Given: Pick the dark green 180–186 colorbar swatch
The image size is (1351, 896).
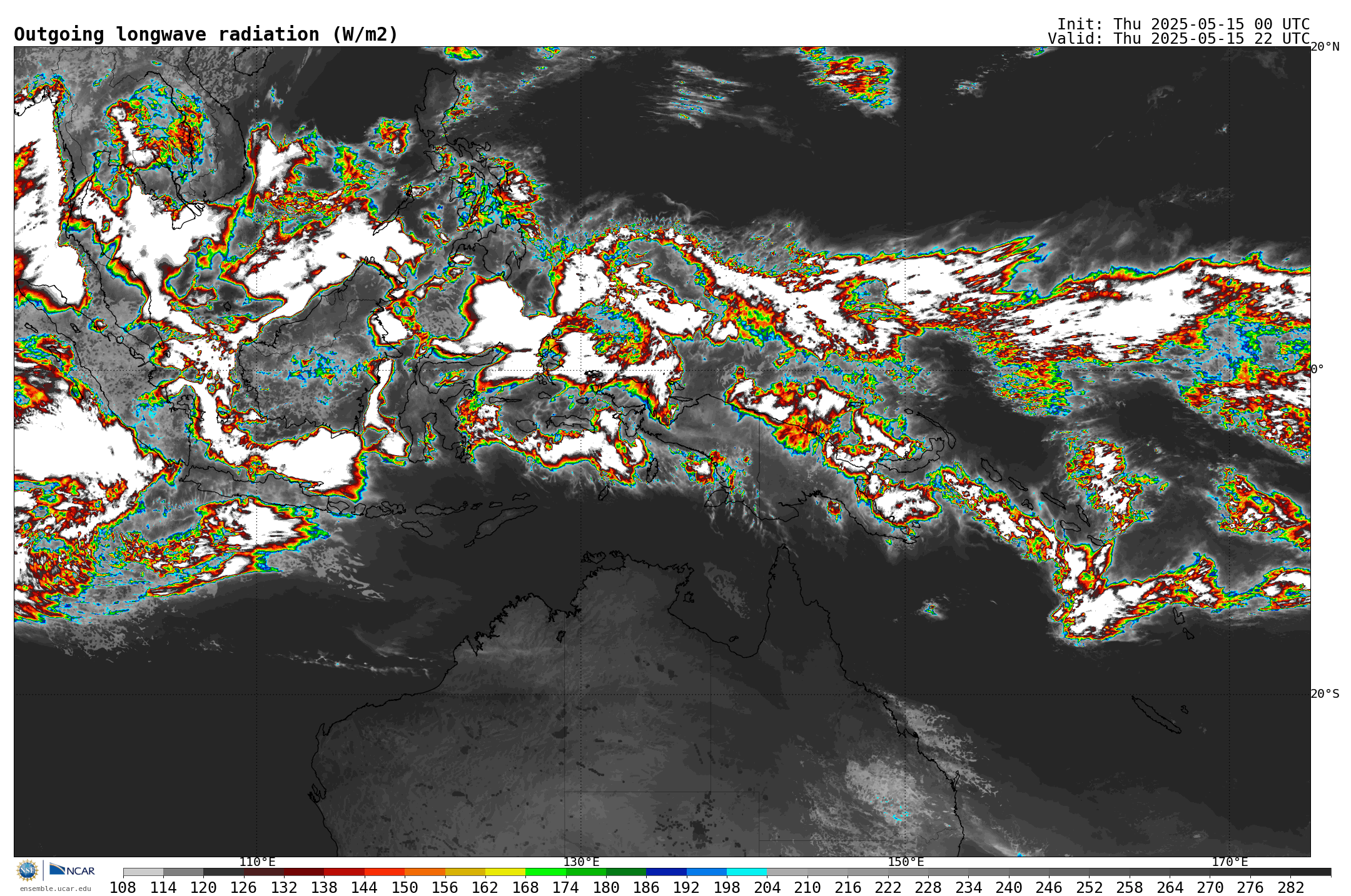Looking at the screenshot, I should [626, 872].
